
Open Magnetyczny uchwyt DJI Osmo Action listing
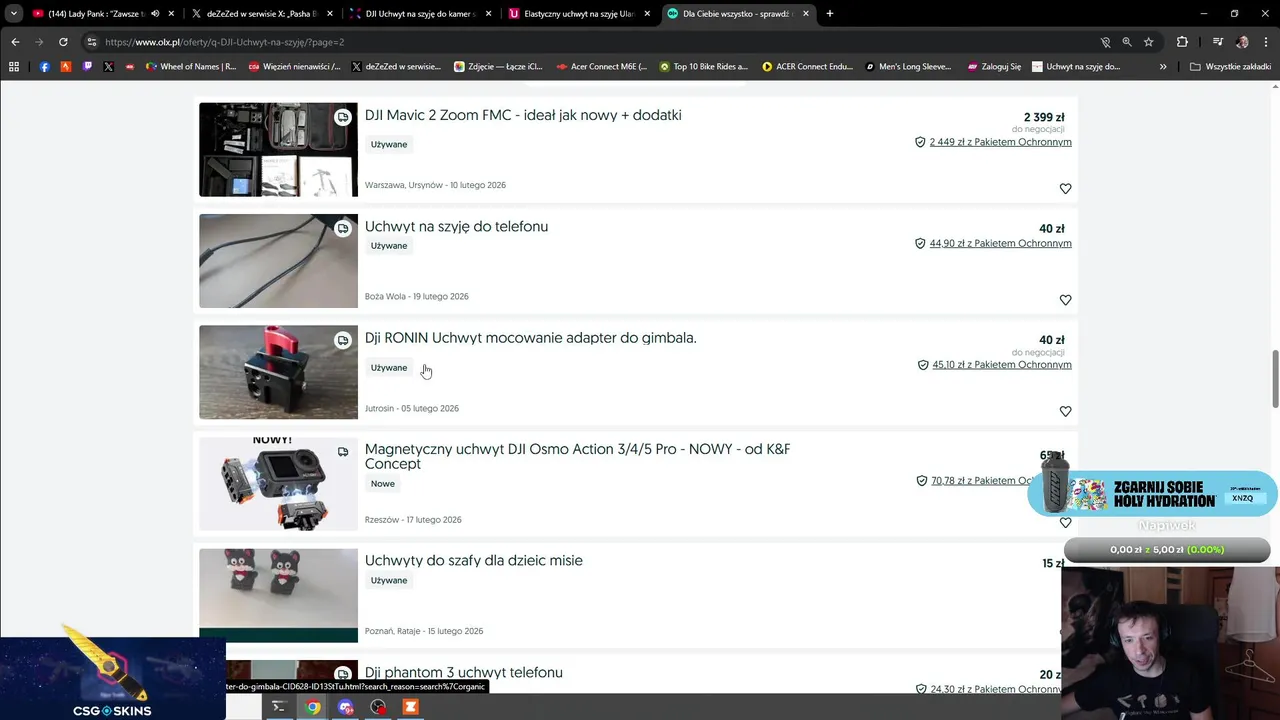(577, 456)
